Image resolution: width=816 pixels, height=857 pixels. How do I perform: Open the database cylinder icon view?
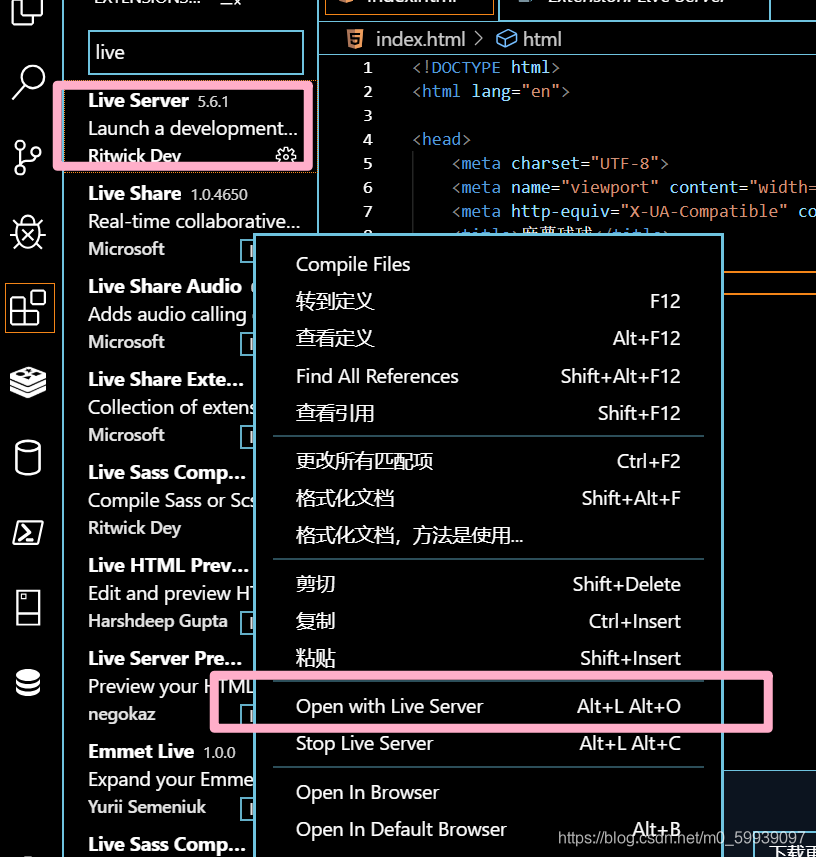(28, 457)
